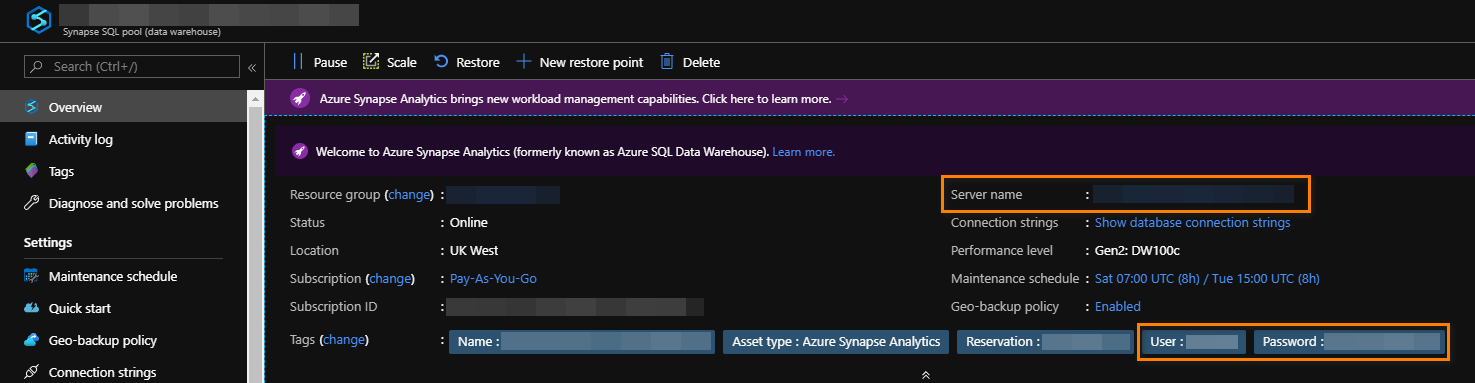This screenshot has height=383, width=1475.
Task: Click the purple workload management banner text
Action: click(x=575, y=99)
